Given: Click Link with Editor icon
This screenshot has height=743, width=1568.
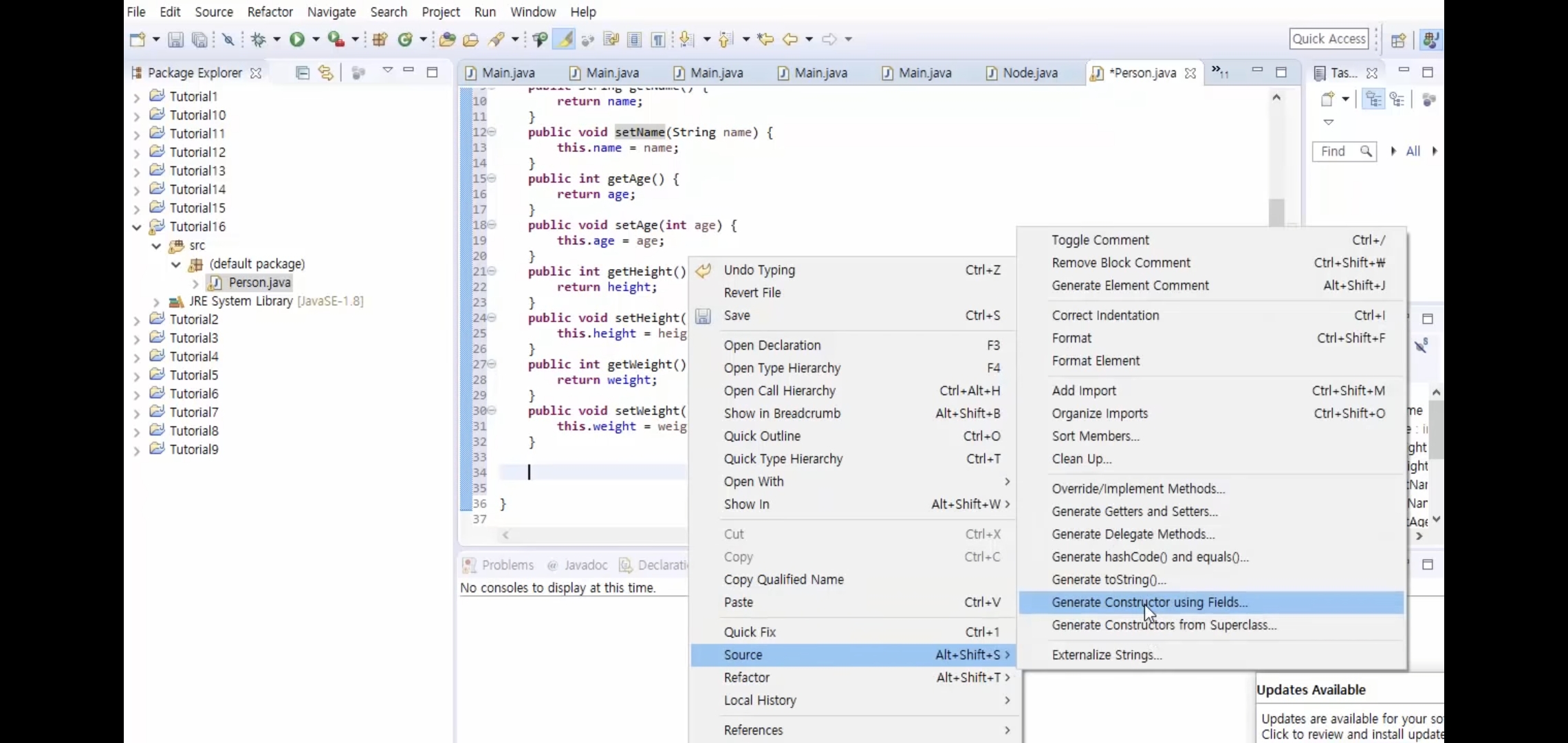Looking at the screenshot, I should tap(325, 72).
